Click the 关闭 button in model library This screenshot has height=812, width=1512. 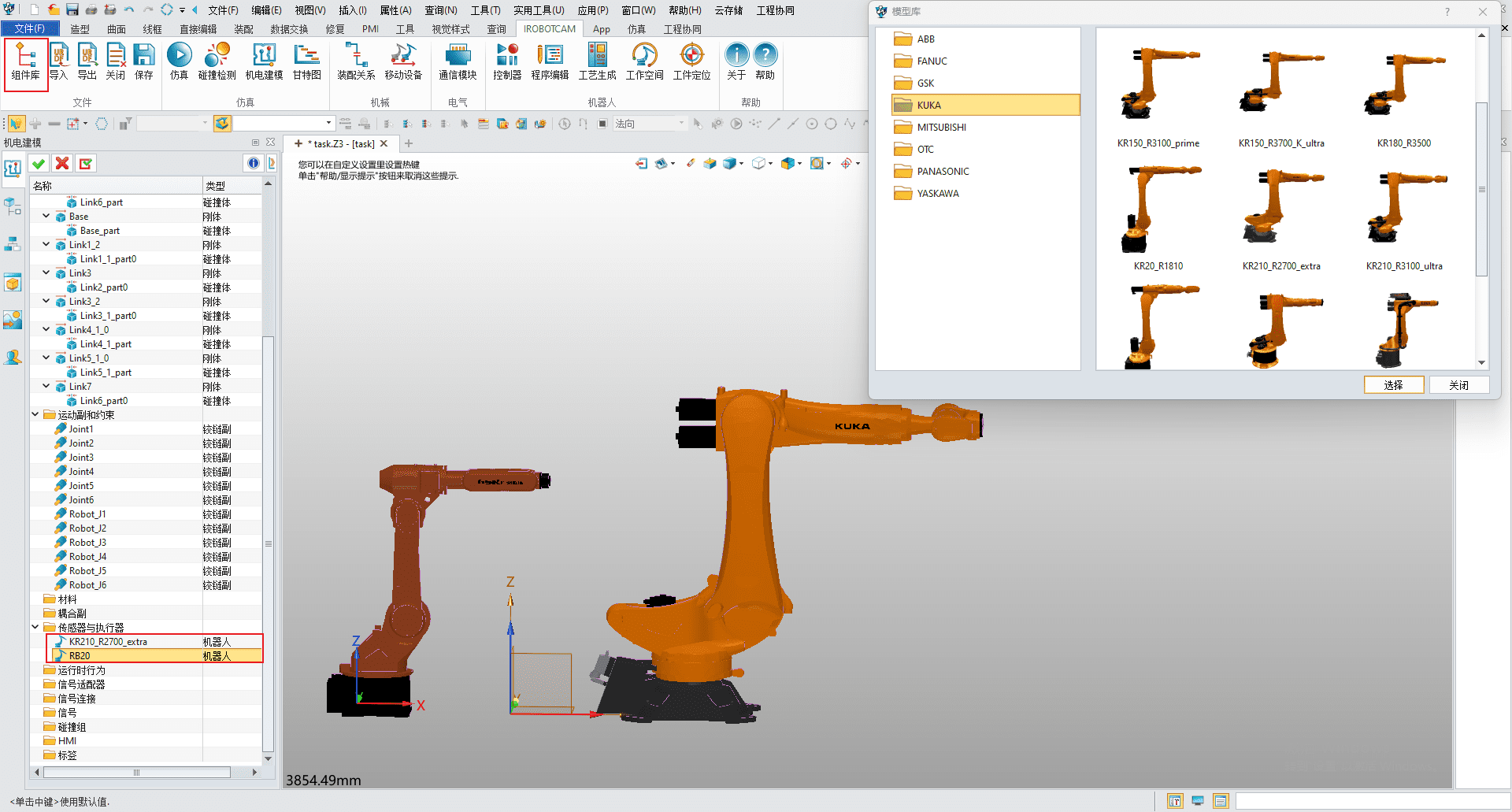coord(1458,385)
